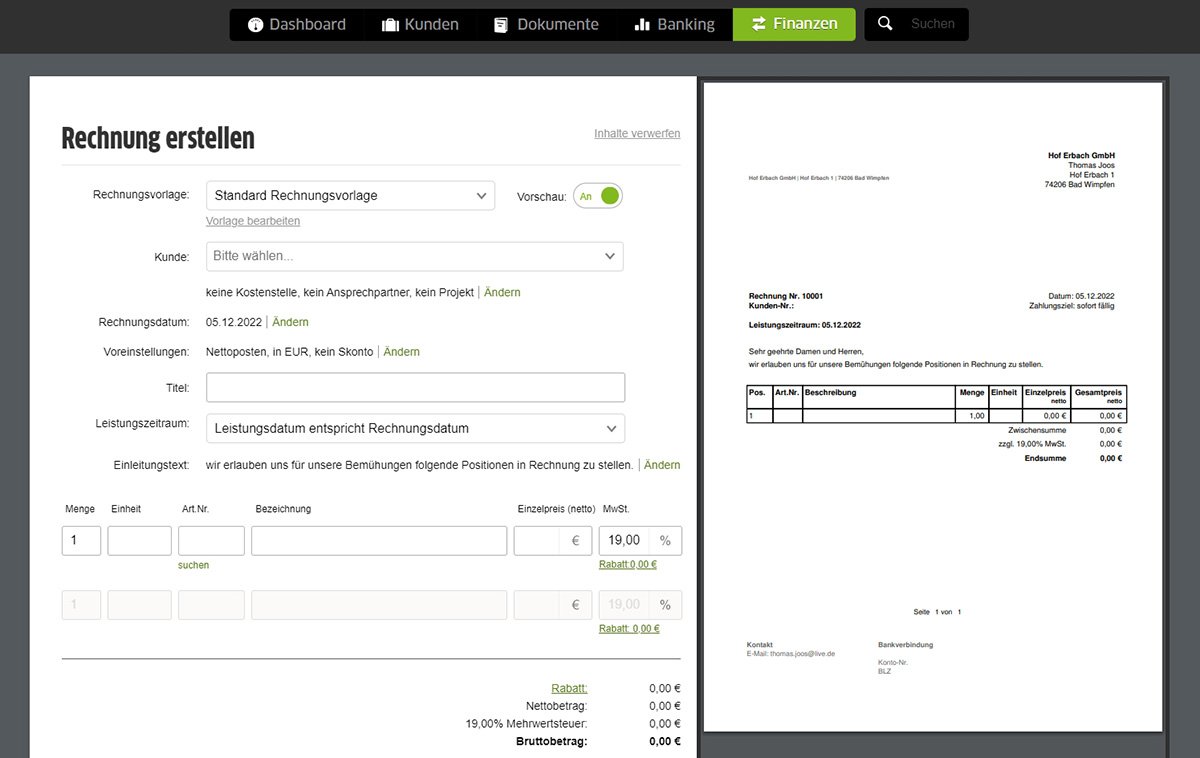Click the Vorlage bearbeiten link
Image resolution: width=1200 pixels, height=758 pixels.
coord(253,221)
